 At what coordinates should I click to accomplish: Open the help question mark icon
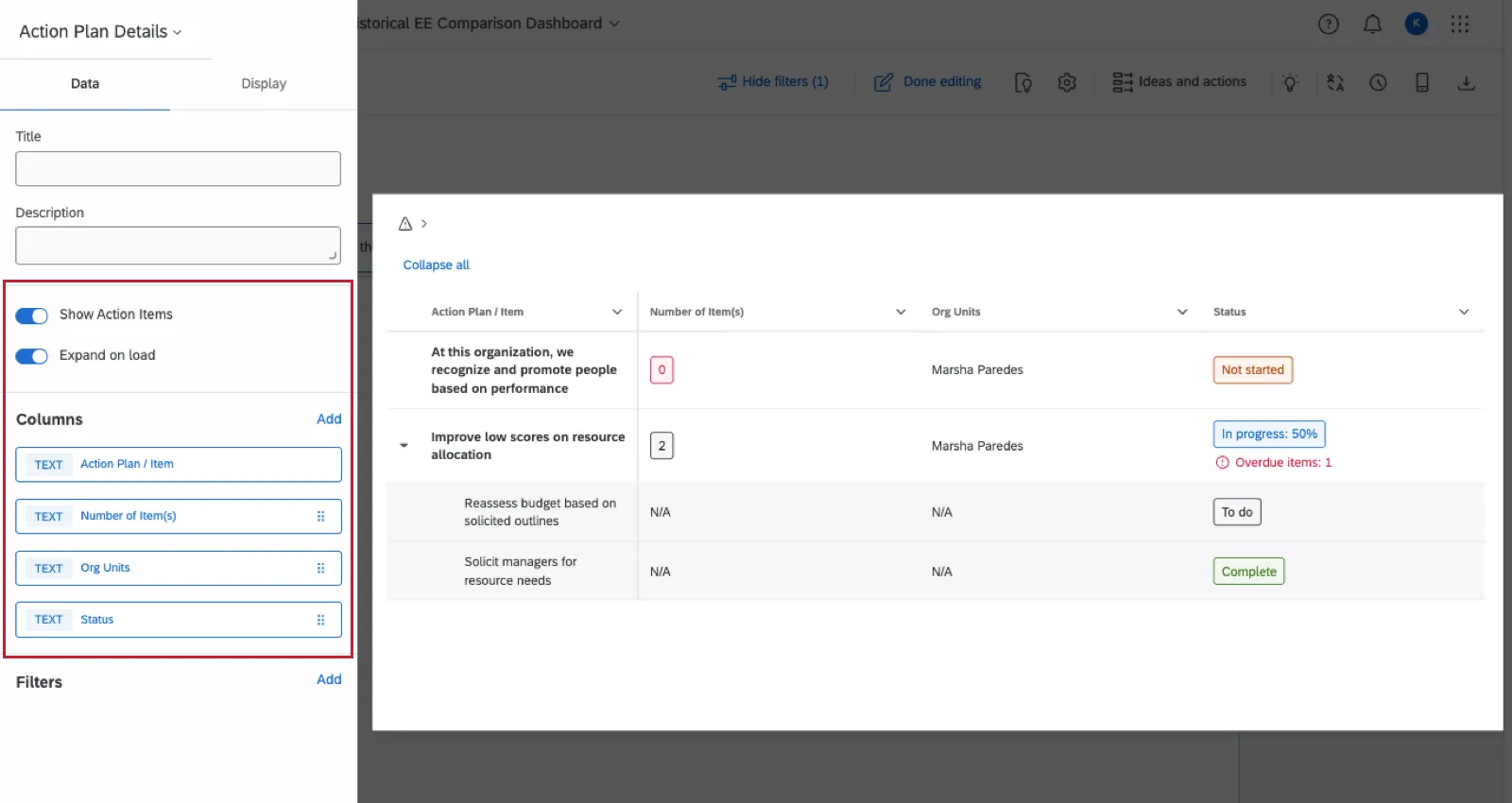click(1329, 25)
